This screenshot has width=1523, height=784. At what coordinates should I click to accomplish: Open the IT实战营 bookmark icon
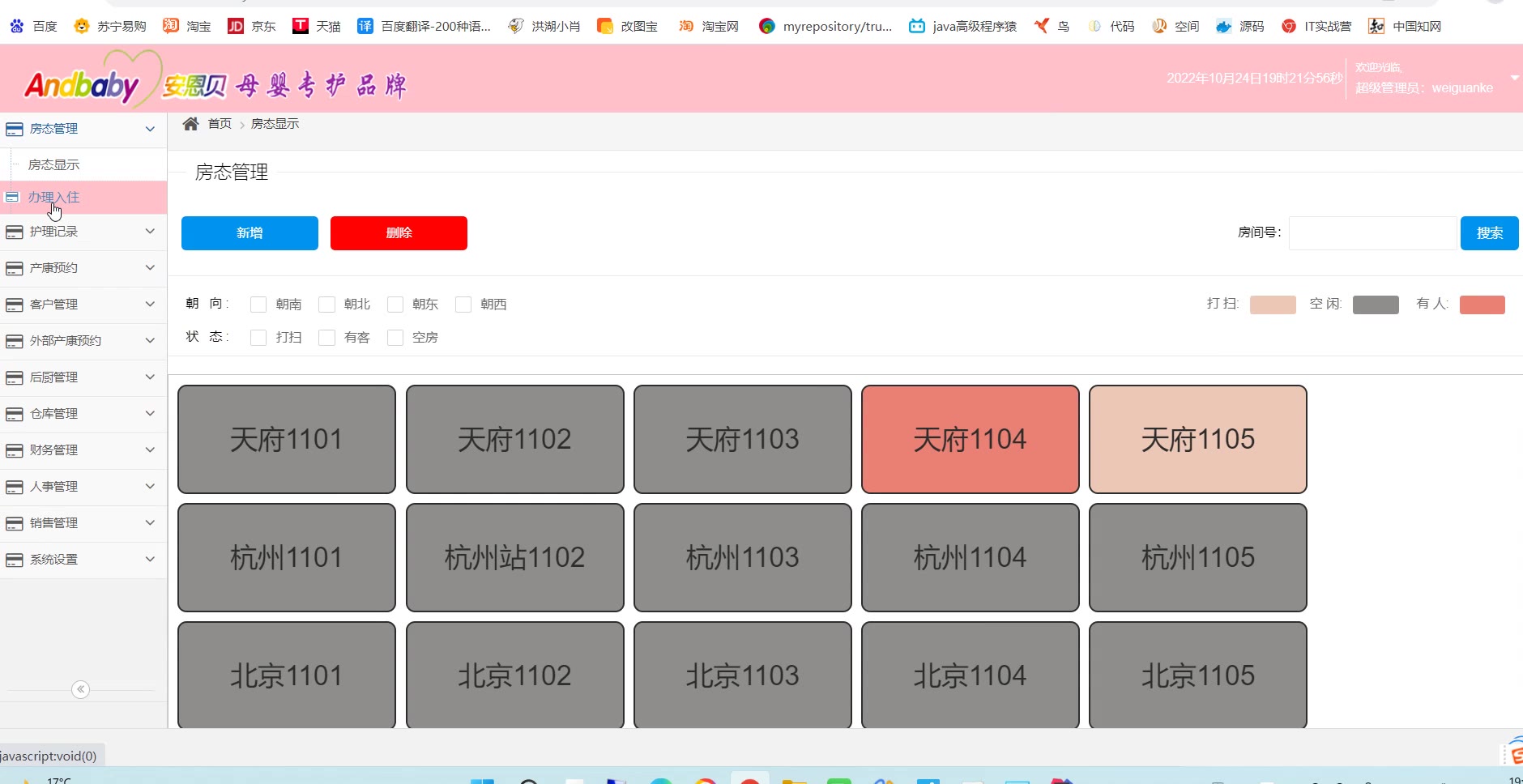coord(1289,26)
